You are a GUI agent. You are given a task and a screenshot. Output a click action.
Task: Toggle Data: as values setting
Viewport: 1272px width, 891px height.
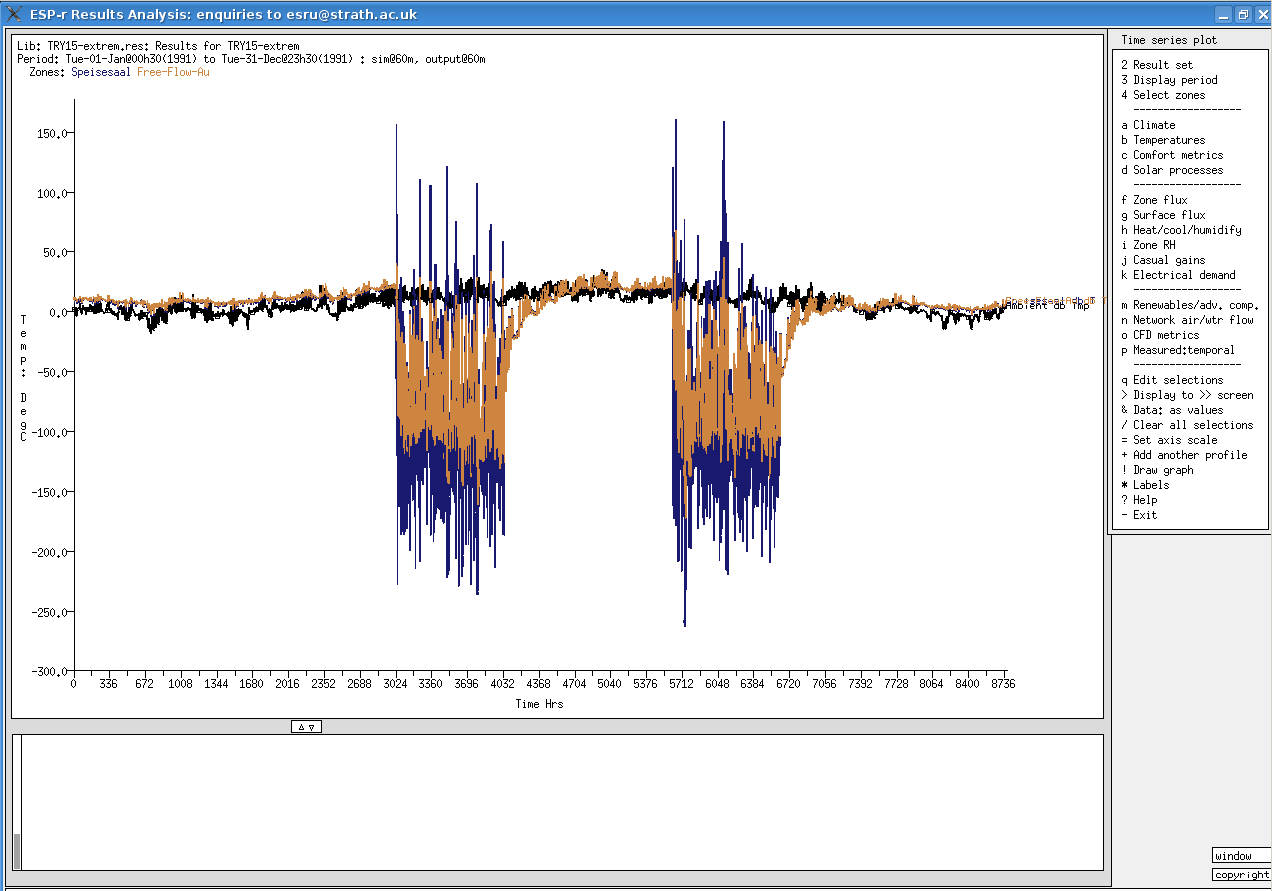1172,410
